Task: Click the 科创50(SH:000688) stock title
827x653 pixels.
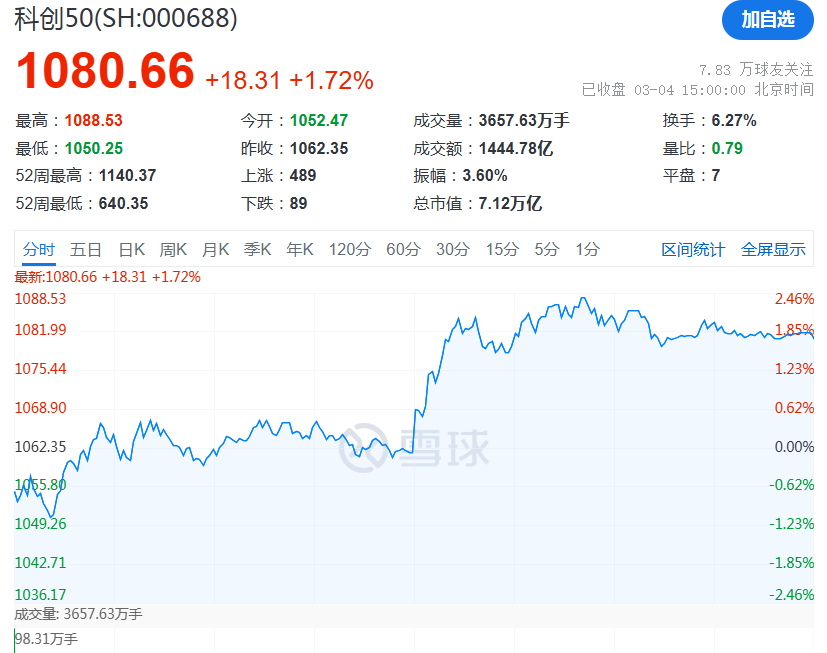Action: 126,18
